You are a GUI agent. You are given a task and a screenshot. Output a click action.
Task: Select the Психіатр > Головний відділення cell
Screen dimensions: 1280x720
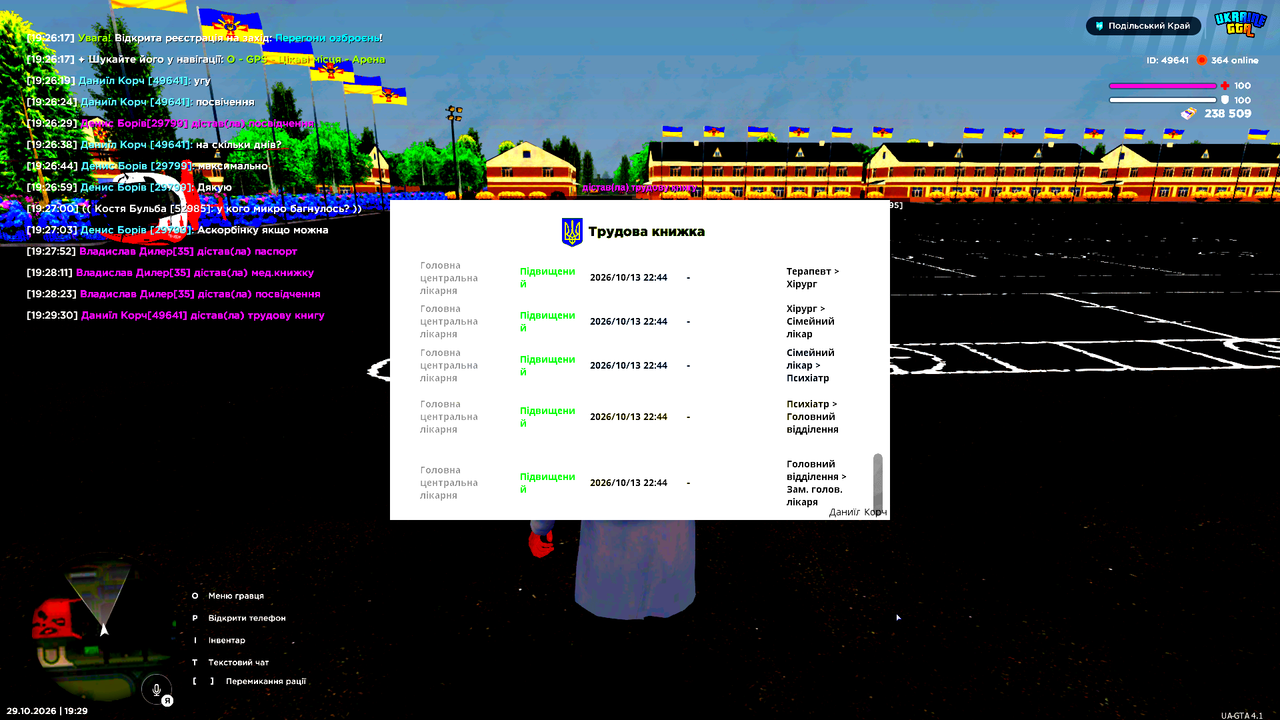(x=813, y=417)
